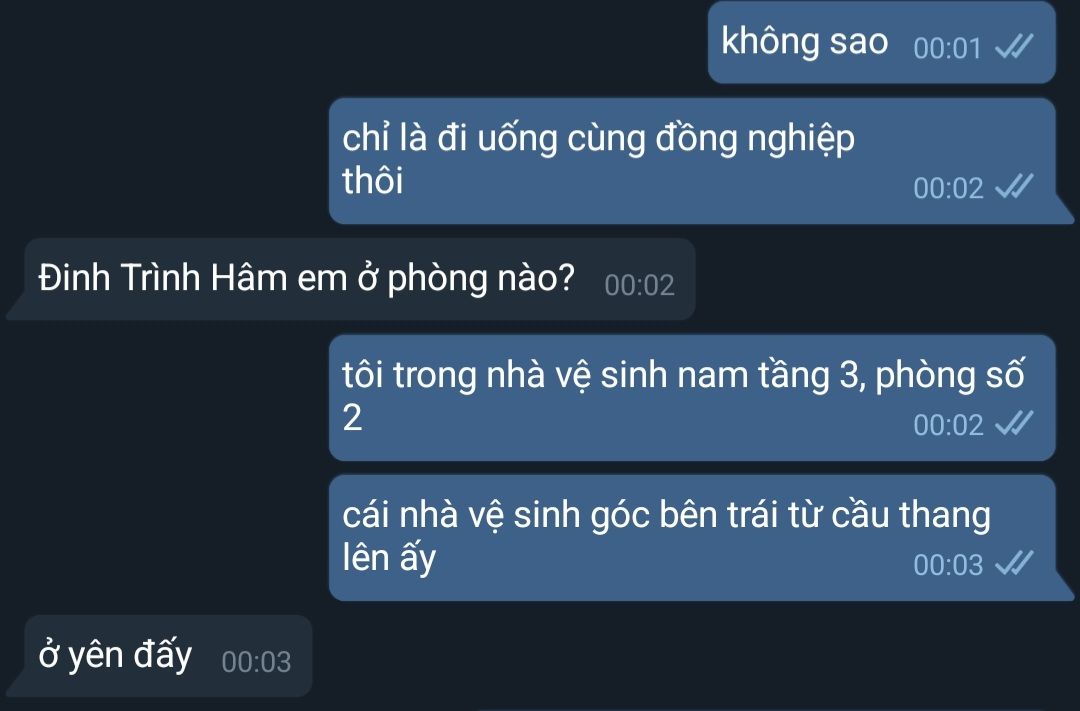Click the words "lên ấy" in the outgoing message
The image size is (1080, 711).
coord(389,557)
